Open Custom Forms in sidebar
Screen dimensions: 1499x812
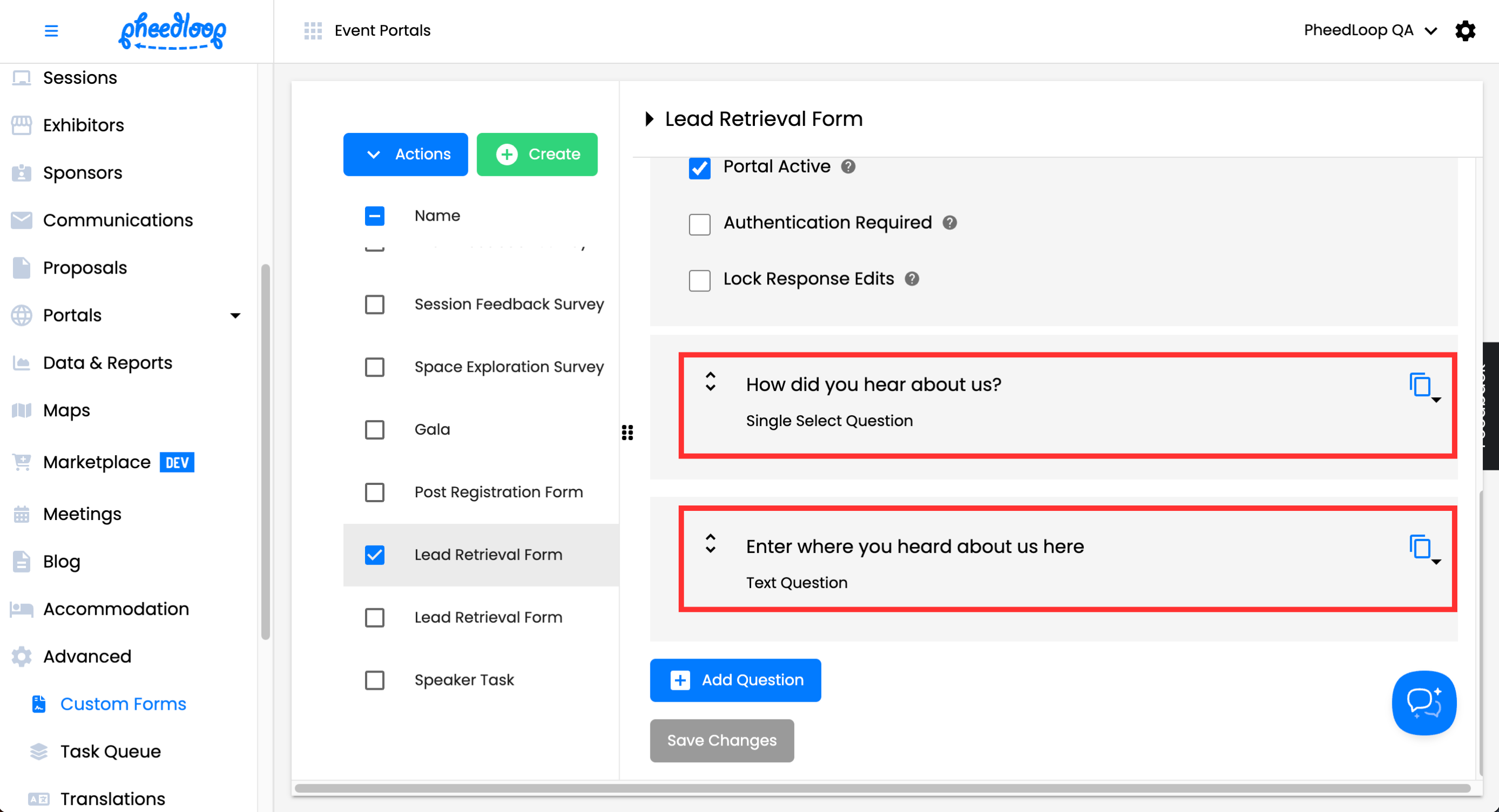pyautogui.click(x=123, y=704)
